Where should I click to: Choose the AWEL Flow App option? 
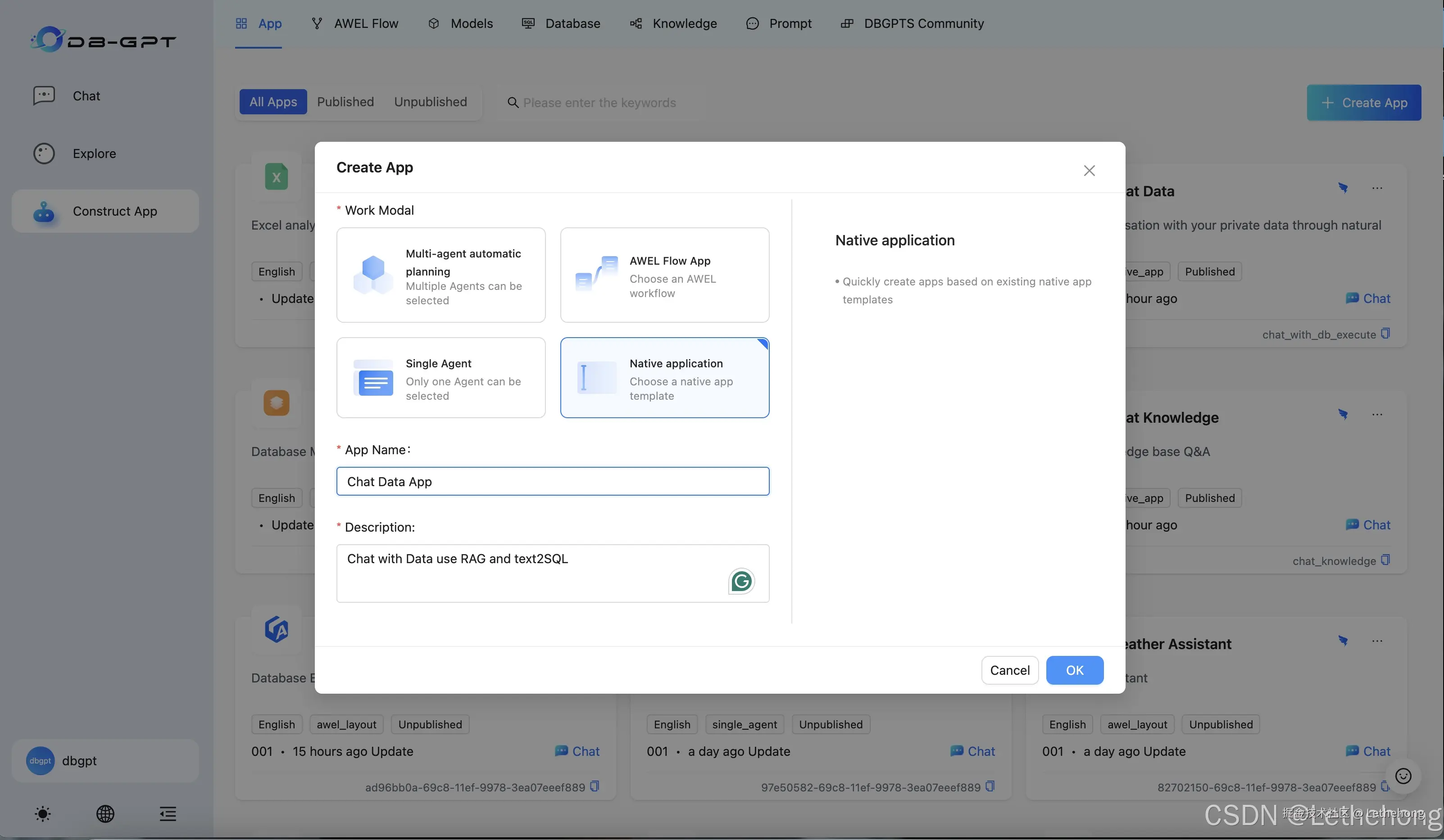pos(664,275)
